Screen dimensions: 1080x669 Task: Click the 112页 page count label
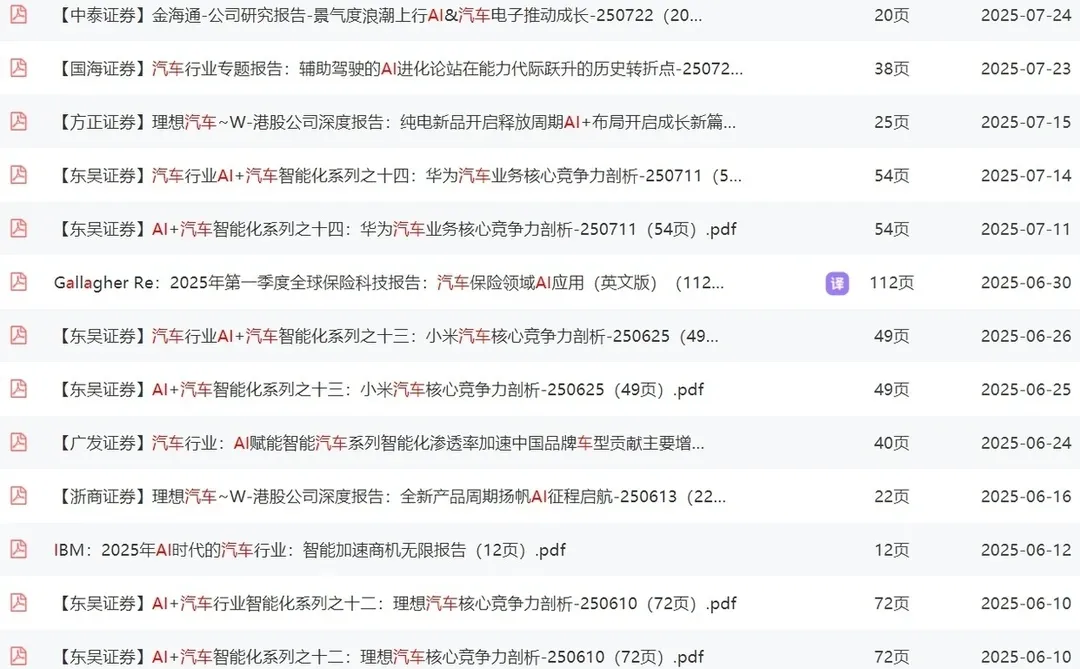tap(891, 283)
